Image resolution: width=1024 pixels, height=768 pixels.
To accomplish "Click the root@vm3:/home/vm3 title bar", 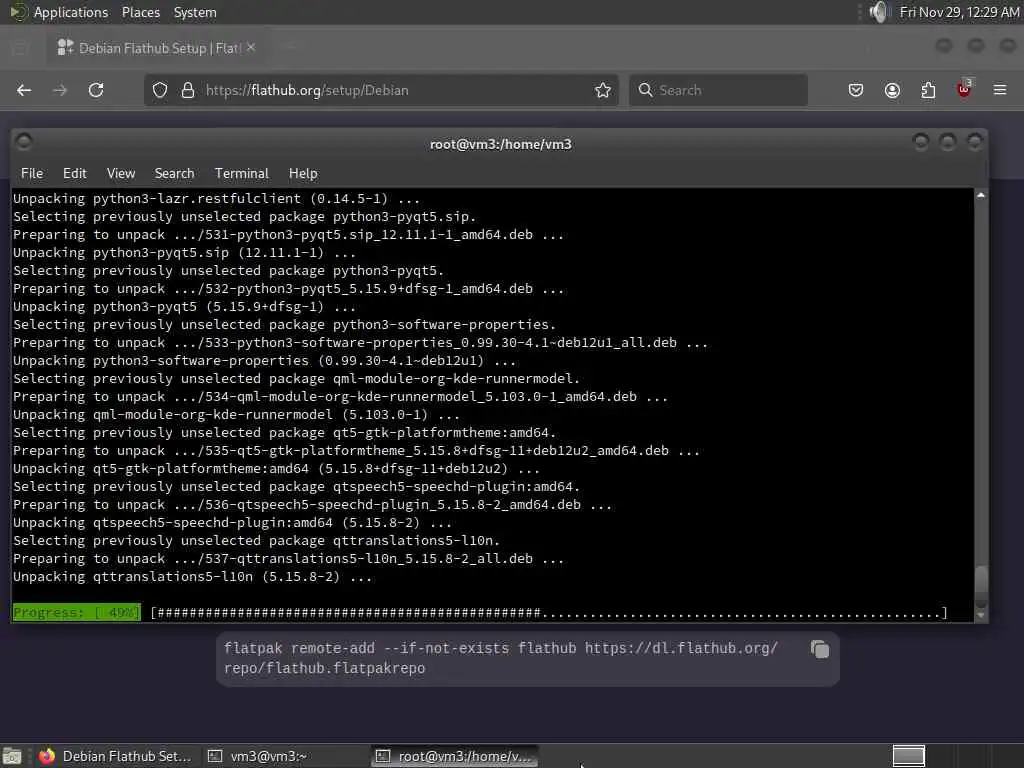I will [500, 144].
